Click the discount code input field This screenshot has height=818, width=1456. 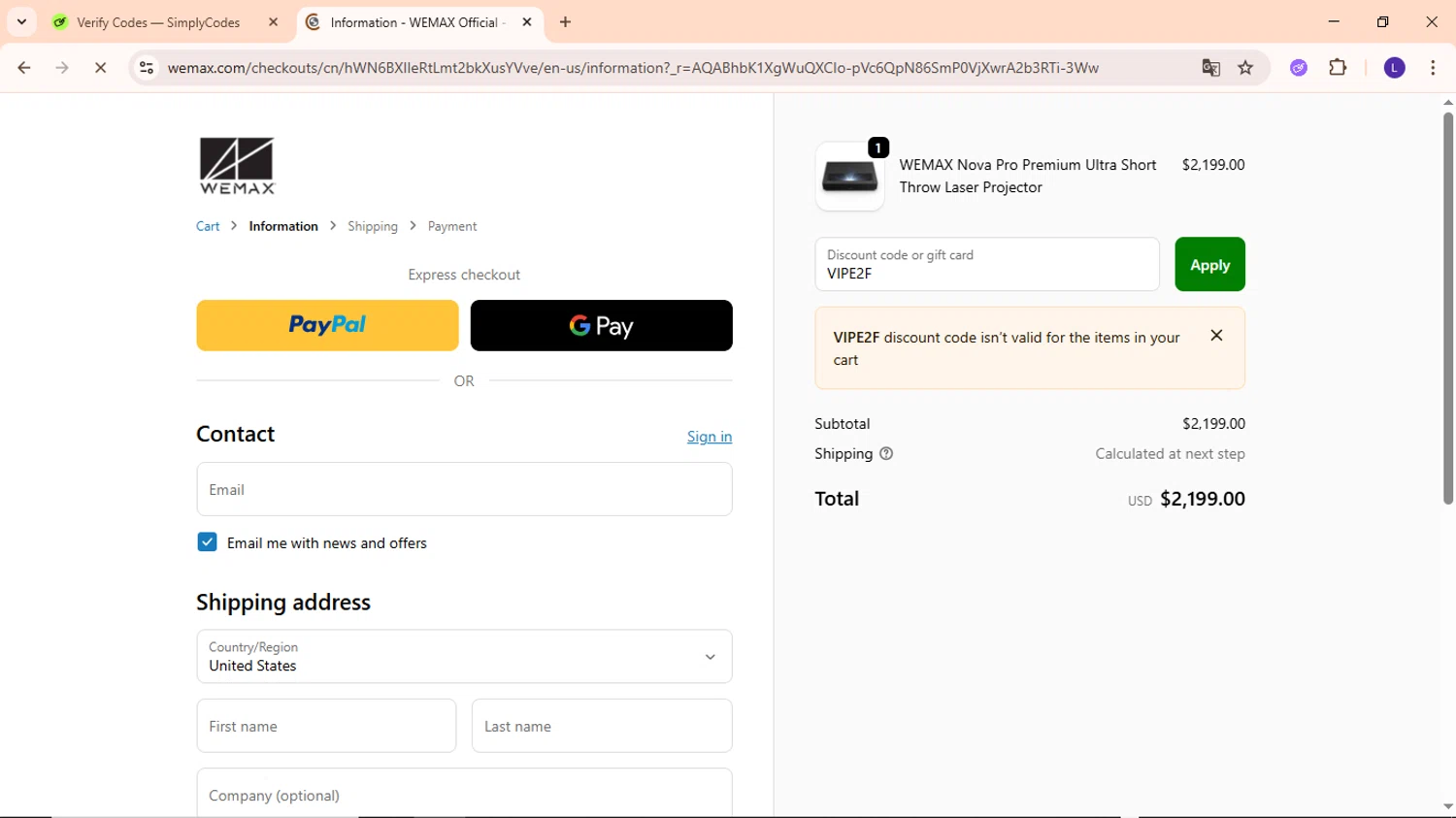tap(987, 264)
